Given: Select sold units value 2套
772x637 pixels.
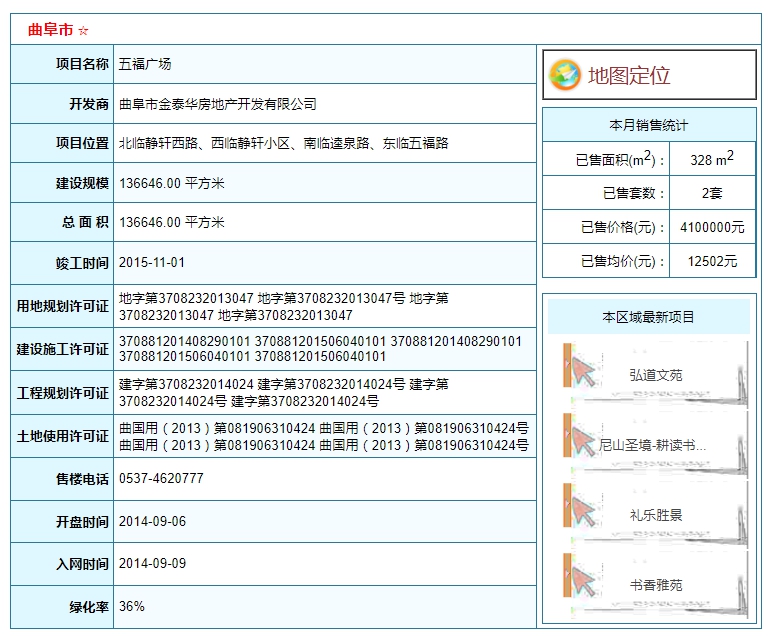Looking at the screenshot, I should click(712, 193).
